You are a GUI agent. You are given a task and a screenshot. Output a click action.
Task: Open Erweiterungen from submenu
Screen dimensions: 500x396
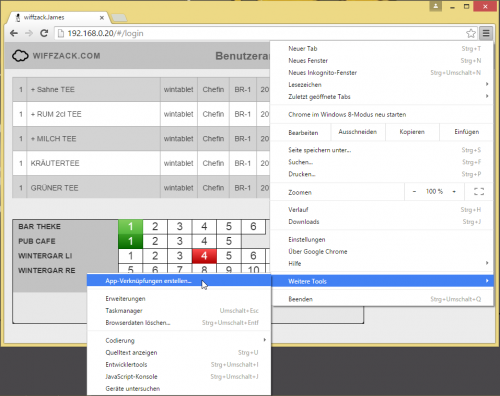pos(179,299)
